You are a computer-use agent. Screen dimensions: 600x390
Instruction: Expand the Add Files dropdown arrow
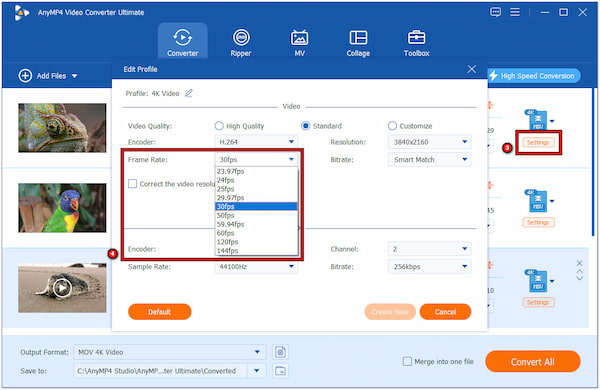point(74,76)
